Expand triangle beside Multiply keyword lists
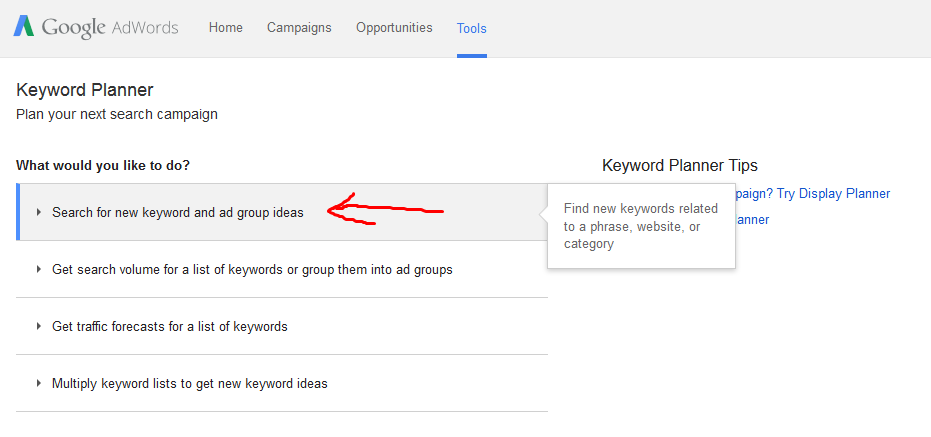931x437 pixels. [39, 384]
